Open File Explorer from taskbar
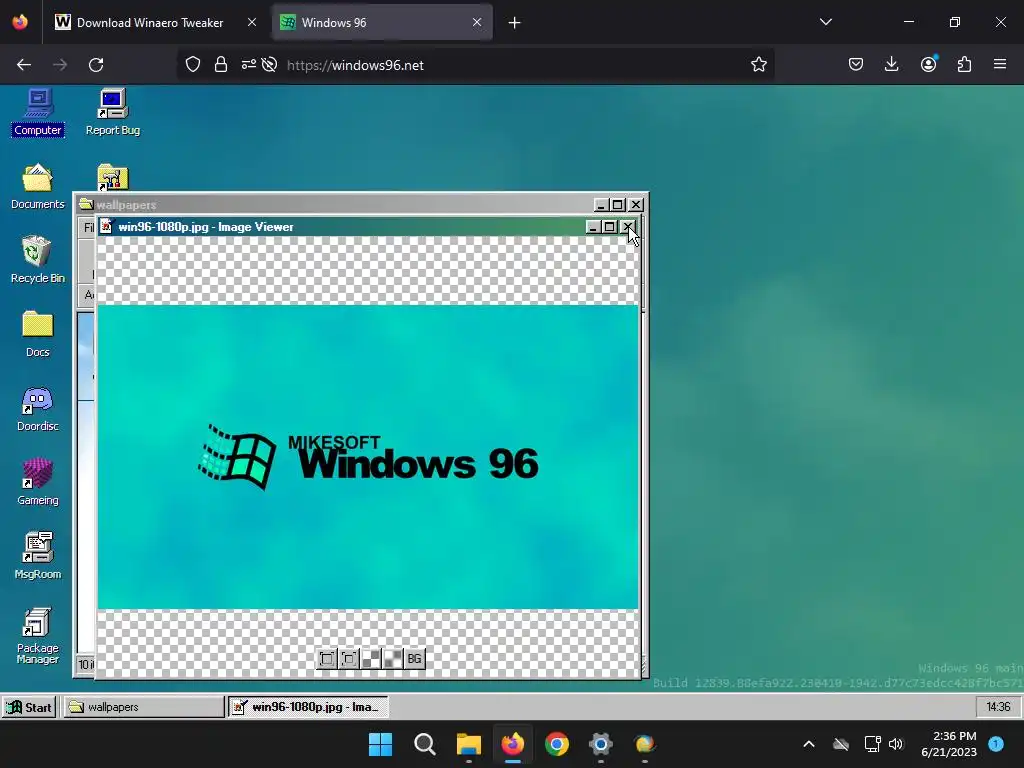1024x768 pixels. click(469, 744)
